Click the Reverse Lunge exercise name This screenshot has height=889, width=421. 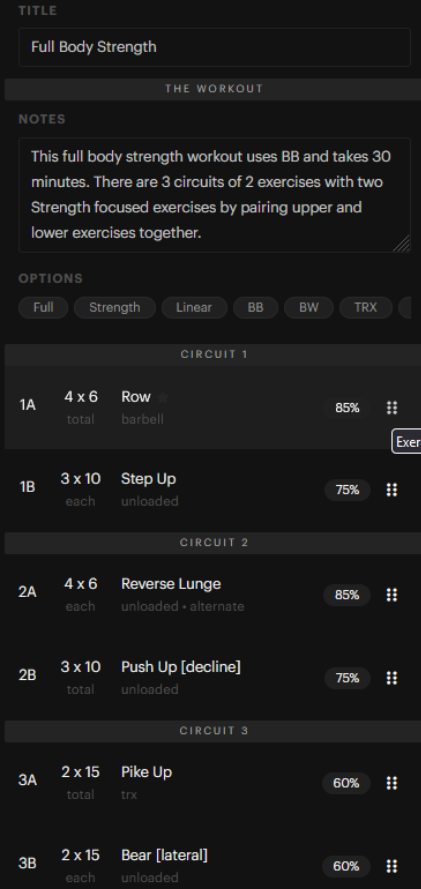click(x=171, y=584)
